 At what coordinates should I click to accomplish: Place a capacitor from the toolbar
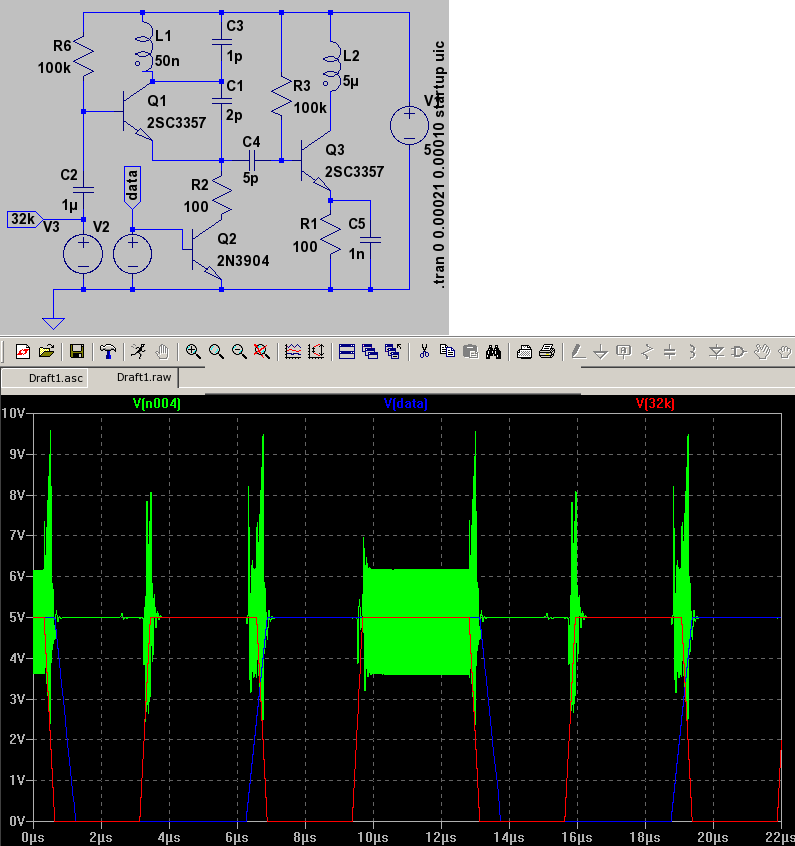(670, 352)
